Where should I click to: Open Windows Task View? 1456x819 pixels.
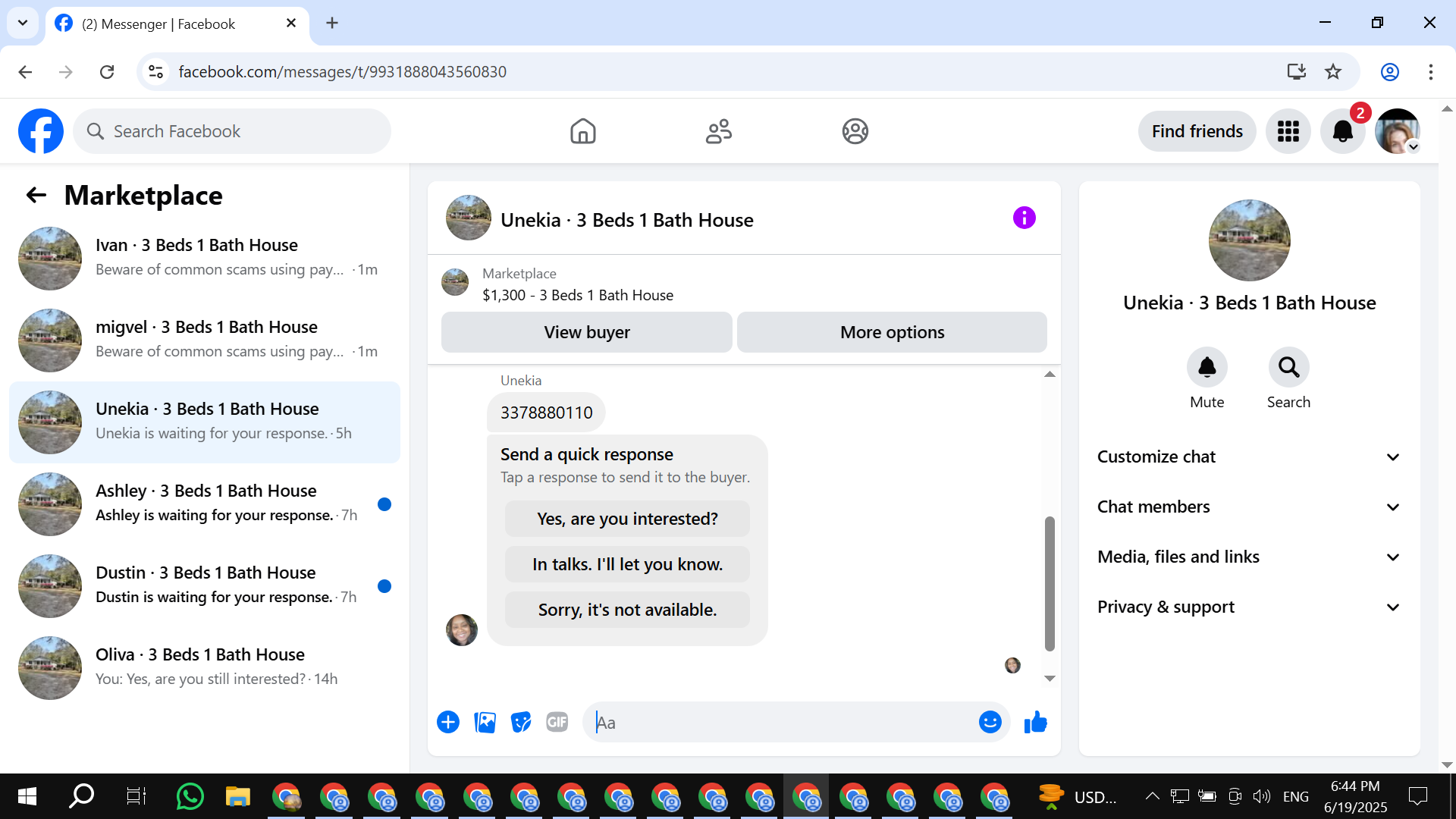point(136,796)
